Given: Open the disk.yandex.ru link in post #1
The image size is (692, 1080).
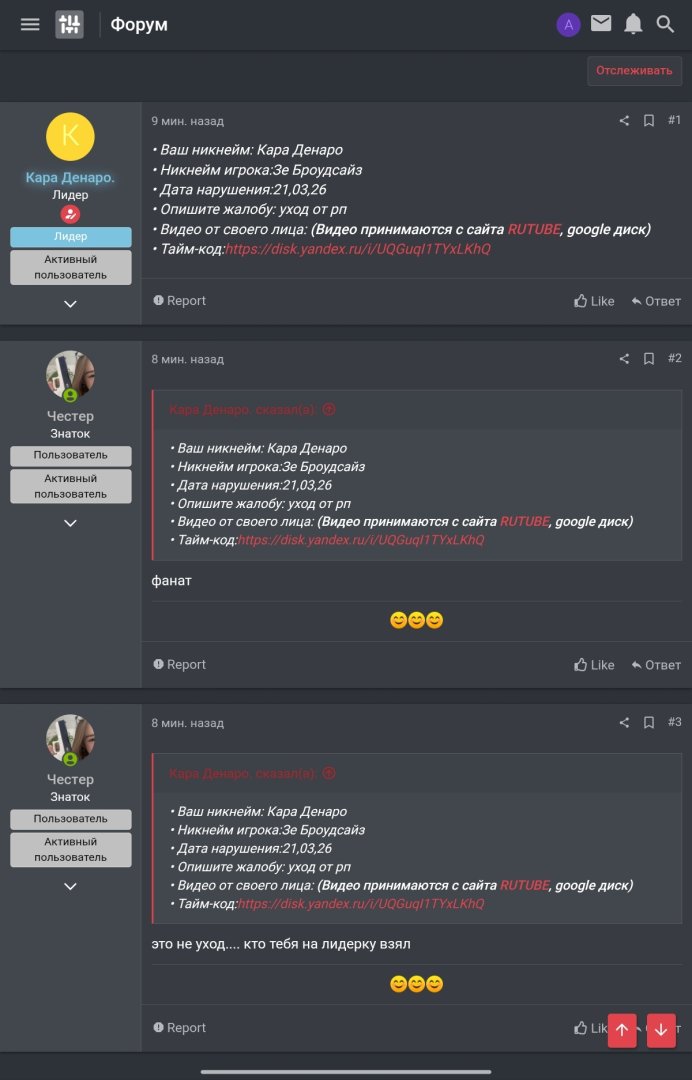Looking at the screenshot, I should tap(358, 249).
